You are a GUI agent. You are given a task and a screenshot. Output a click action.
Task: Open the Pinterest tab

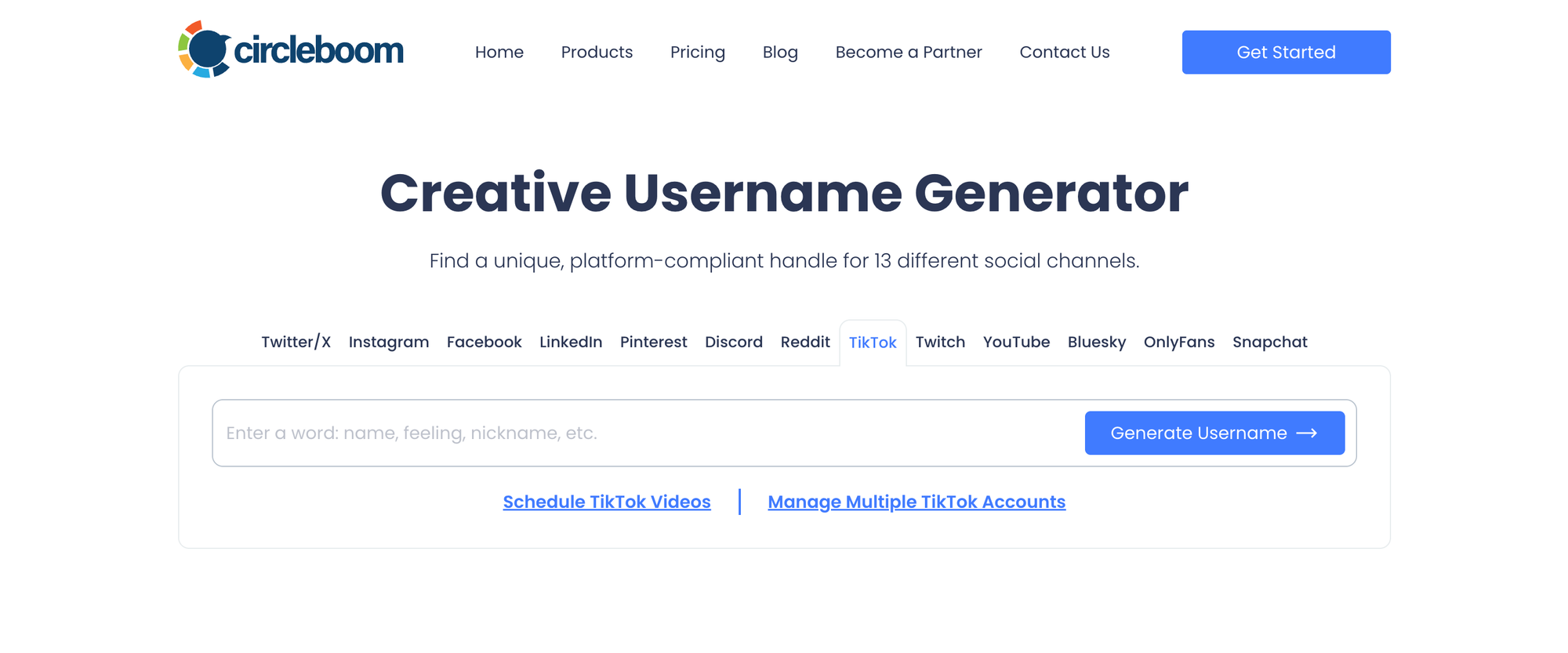654,343
